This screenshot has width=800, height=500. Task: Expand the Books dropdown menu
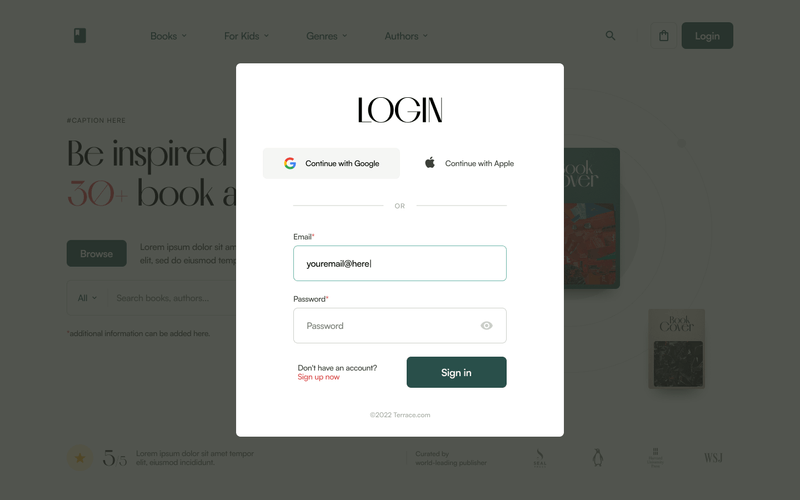[x=168, y=36]
